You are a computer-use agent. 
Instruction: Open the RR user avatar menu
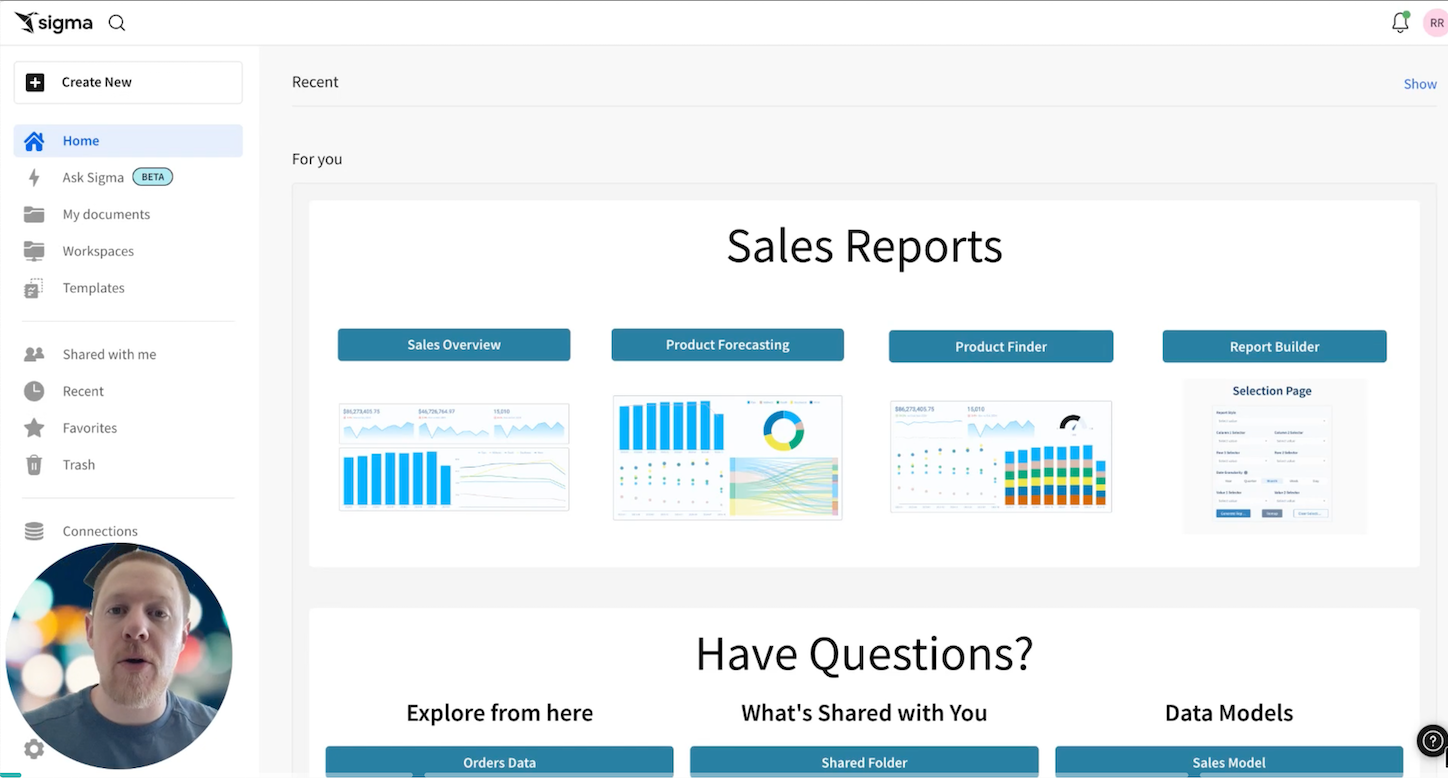1435,23
